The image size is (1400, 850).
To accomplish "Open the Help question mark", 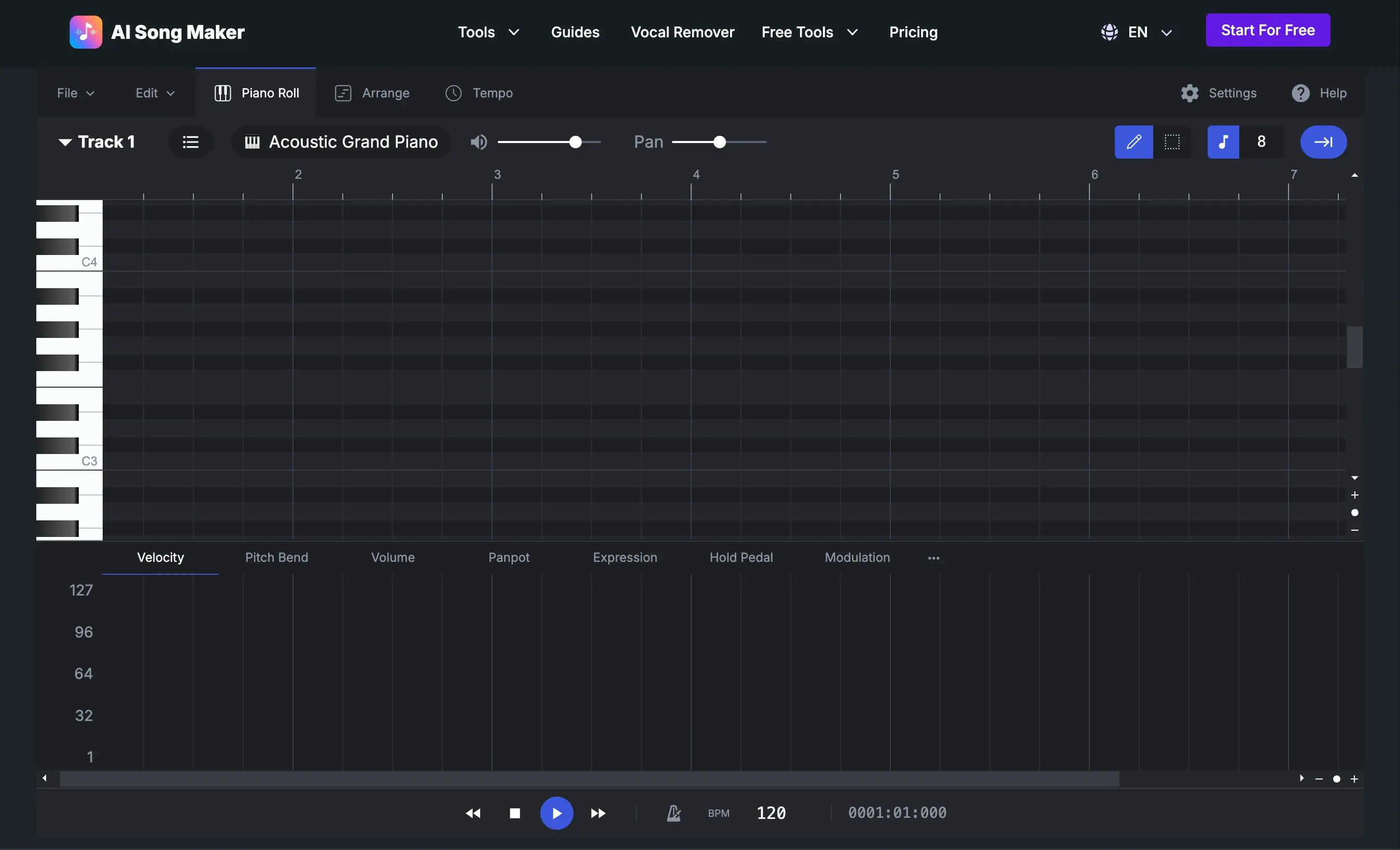I will click(1300, 93).
